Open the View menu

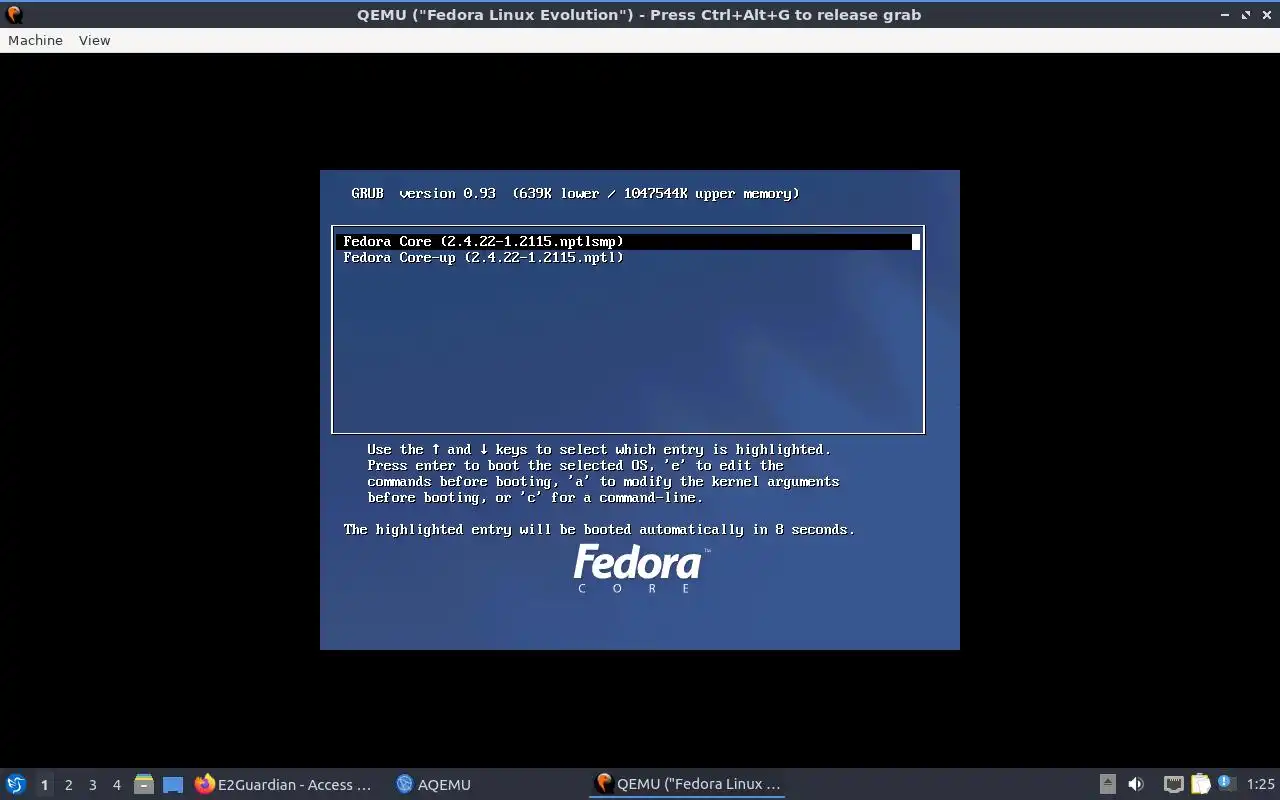pos(94,40)
